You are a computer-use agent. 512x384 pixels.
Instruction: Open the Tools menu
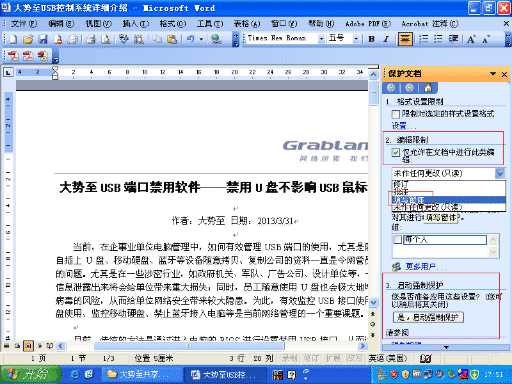coord(210,24)
